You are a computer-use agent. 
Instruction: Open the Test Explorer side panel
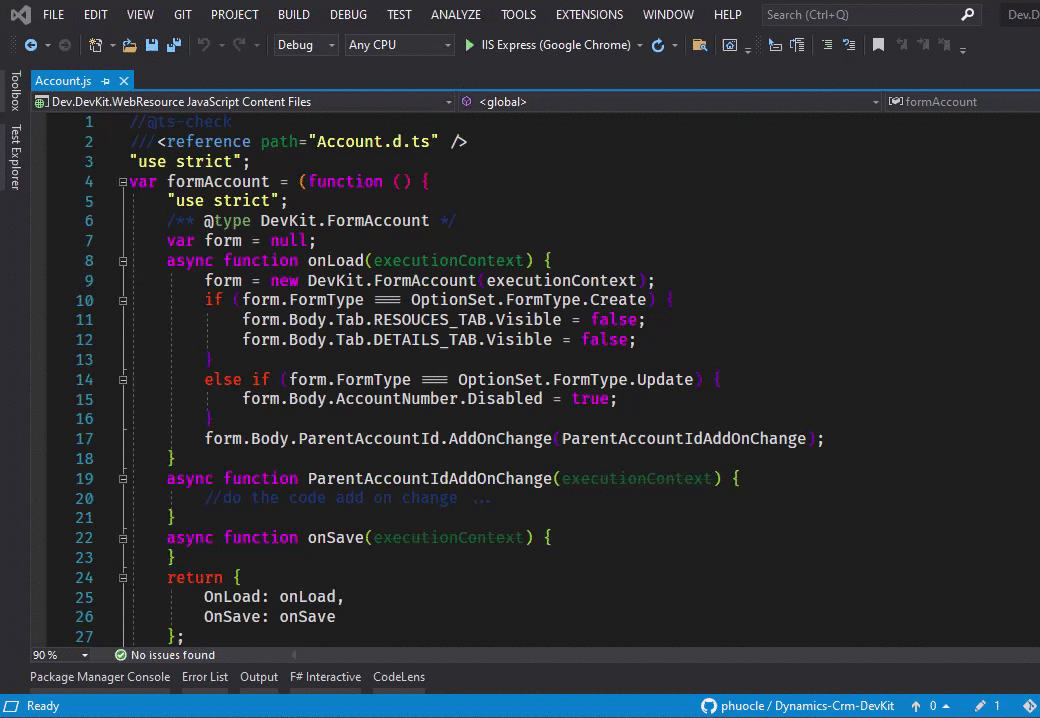coord(15,157)
